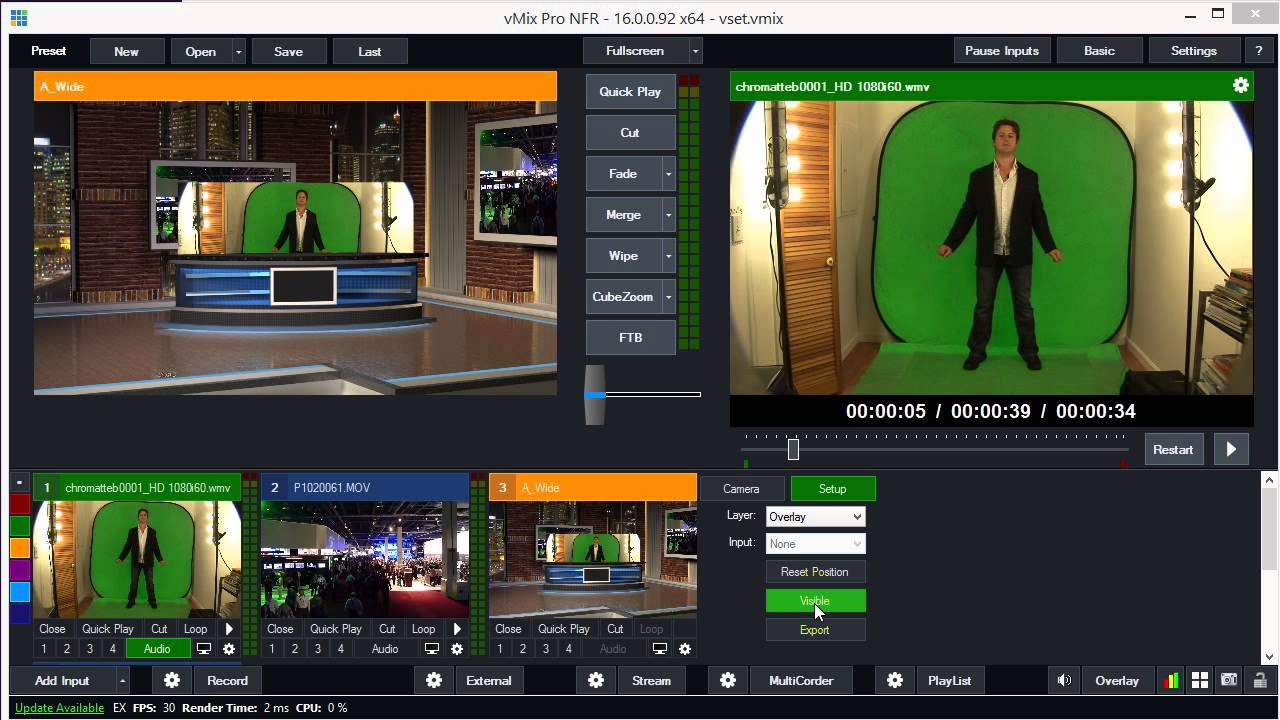Screen dimensions: 1280x720
Task: Open the Input dropdown showing None
Action: tap(815, 544)
